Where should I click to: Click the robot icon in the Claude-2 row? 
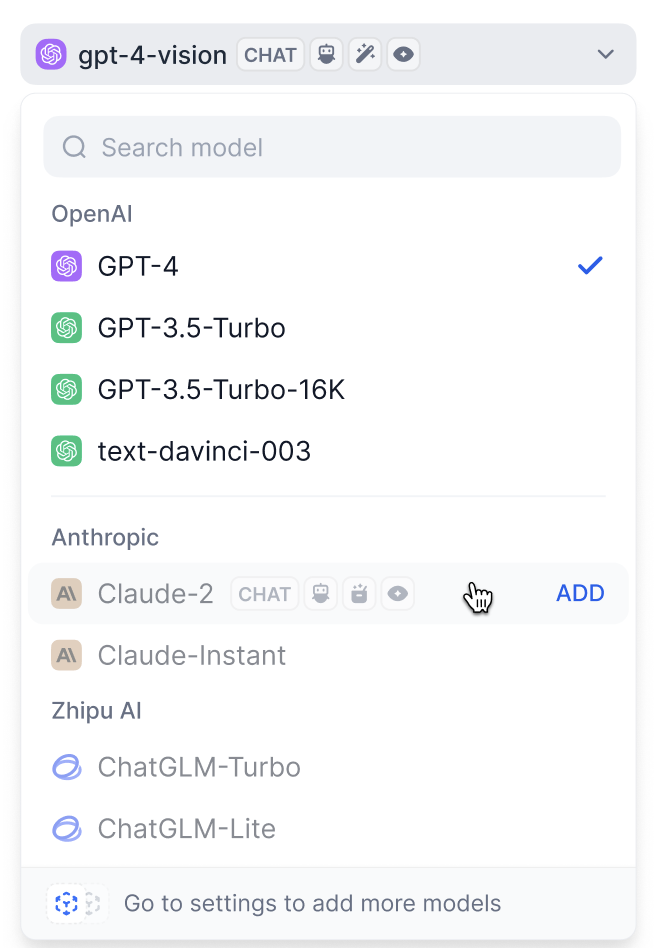pos(320,594)
